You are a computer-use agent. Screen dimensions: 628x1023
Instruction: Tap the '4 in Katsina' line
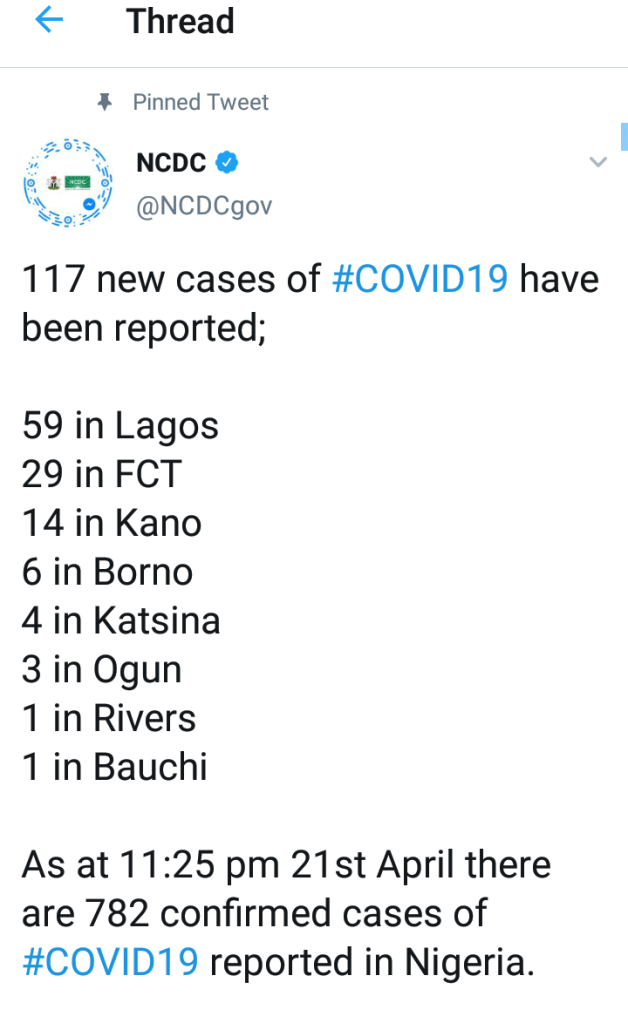click(120, 620)
